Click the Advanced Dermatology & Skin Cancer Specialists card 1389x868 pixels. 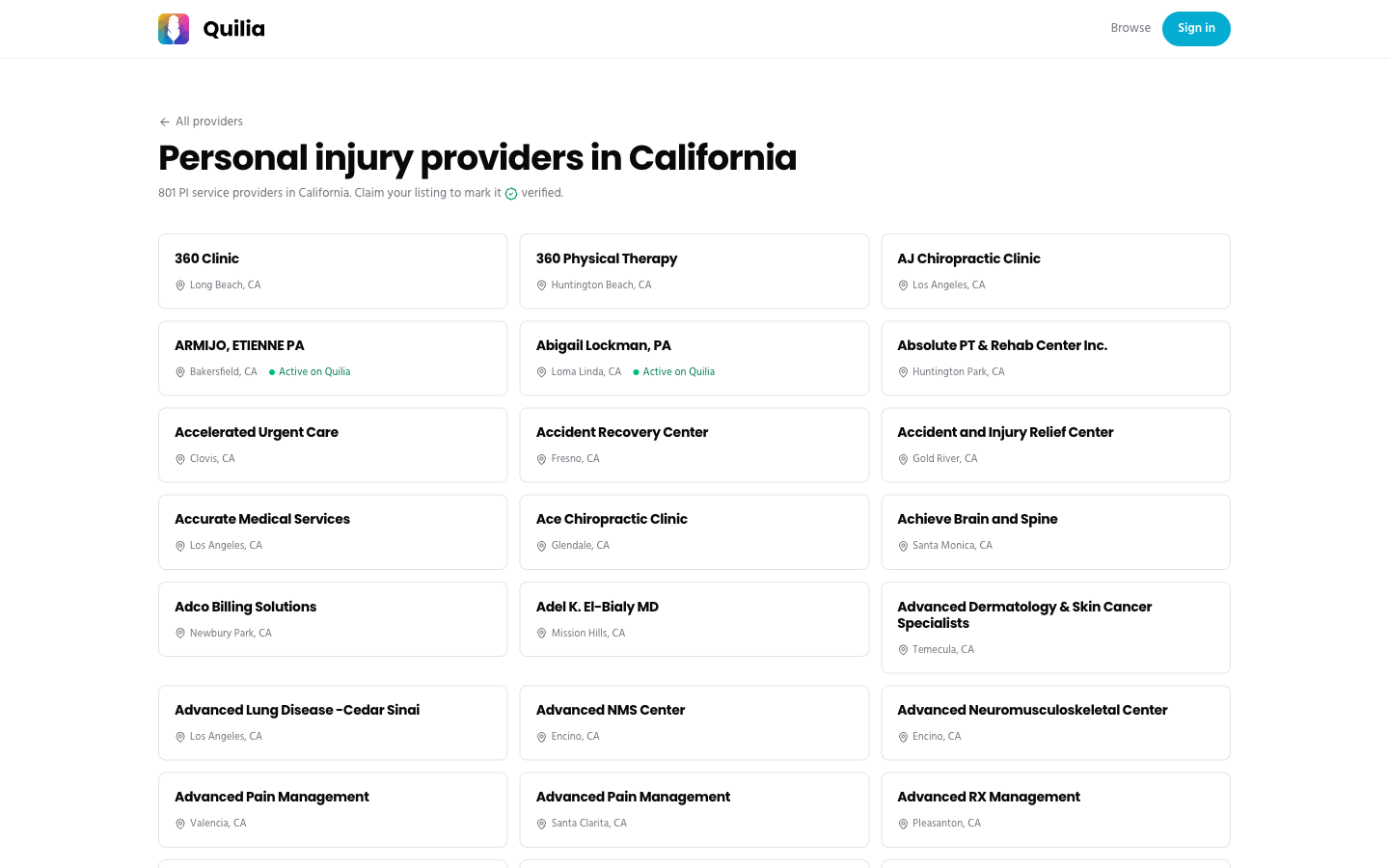pyautogui.click(x=1055, y=627)
